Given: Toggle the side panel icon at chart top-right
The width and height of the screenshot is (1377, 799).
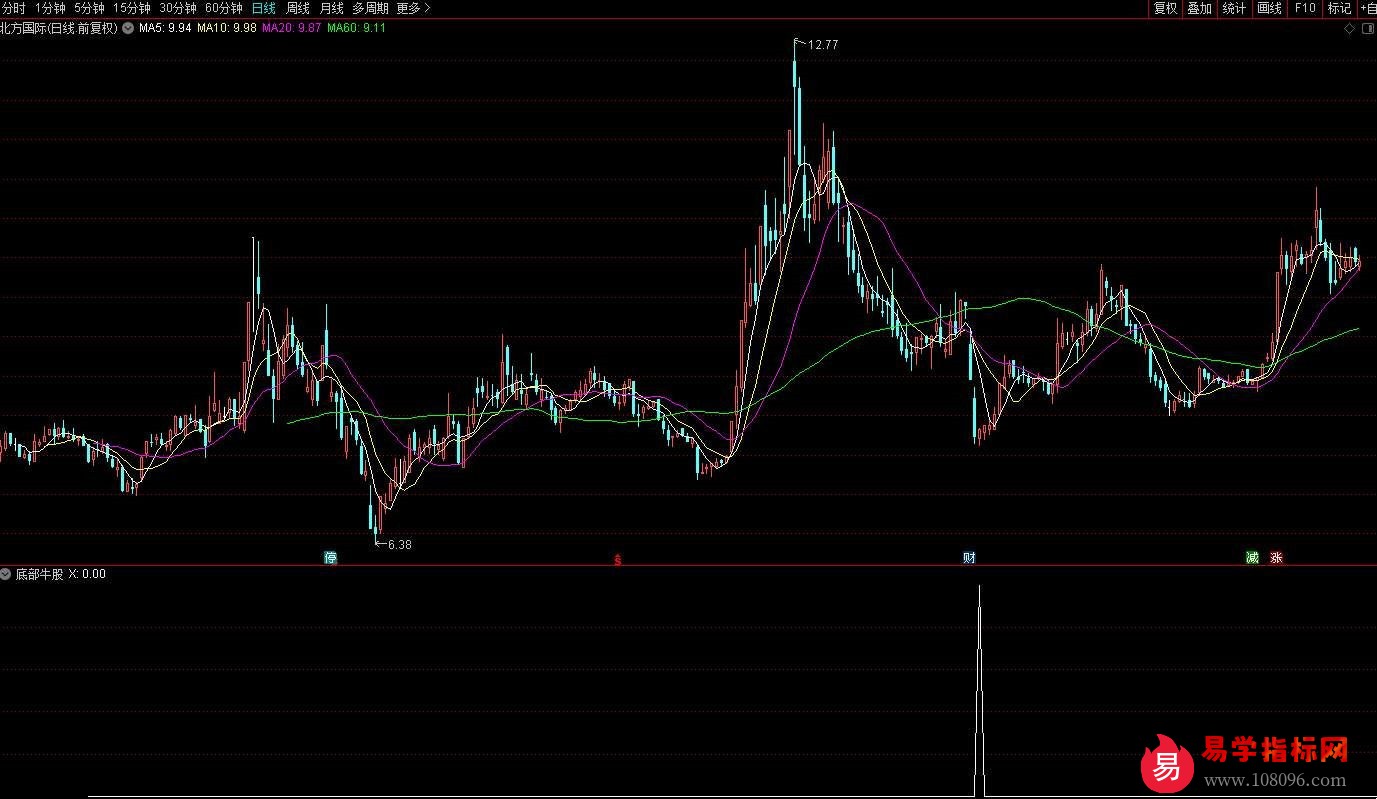Looking at the screenshot, I should tap(1367, 30).
